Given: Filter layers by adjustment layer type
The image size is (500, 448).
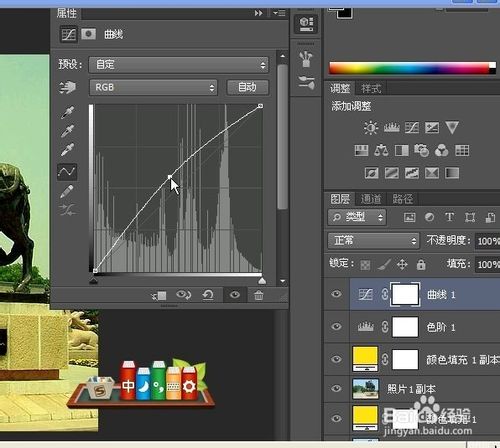Looking at the screenshot, I should coord(430,218).
